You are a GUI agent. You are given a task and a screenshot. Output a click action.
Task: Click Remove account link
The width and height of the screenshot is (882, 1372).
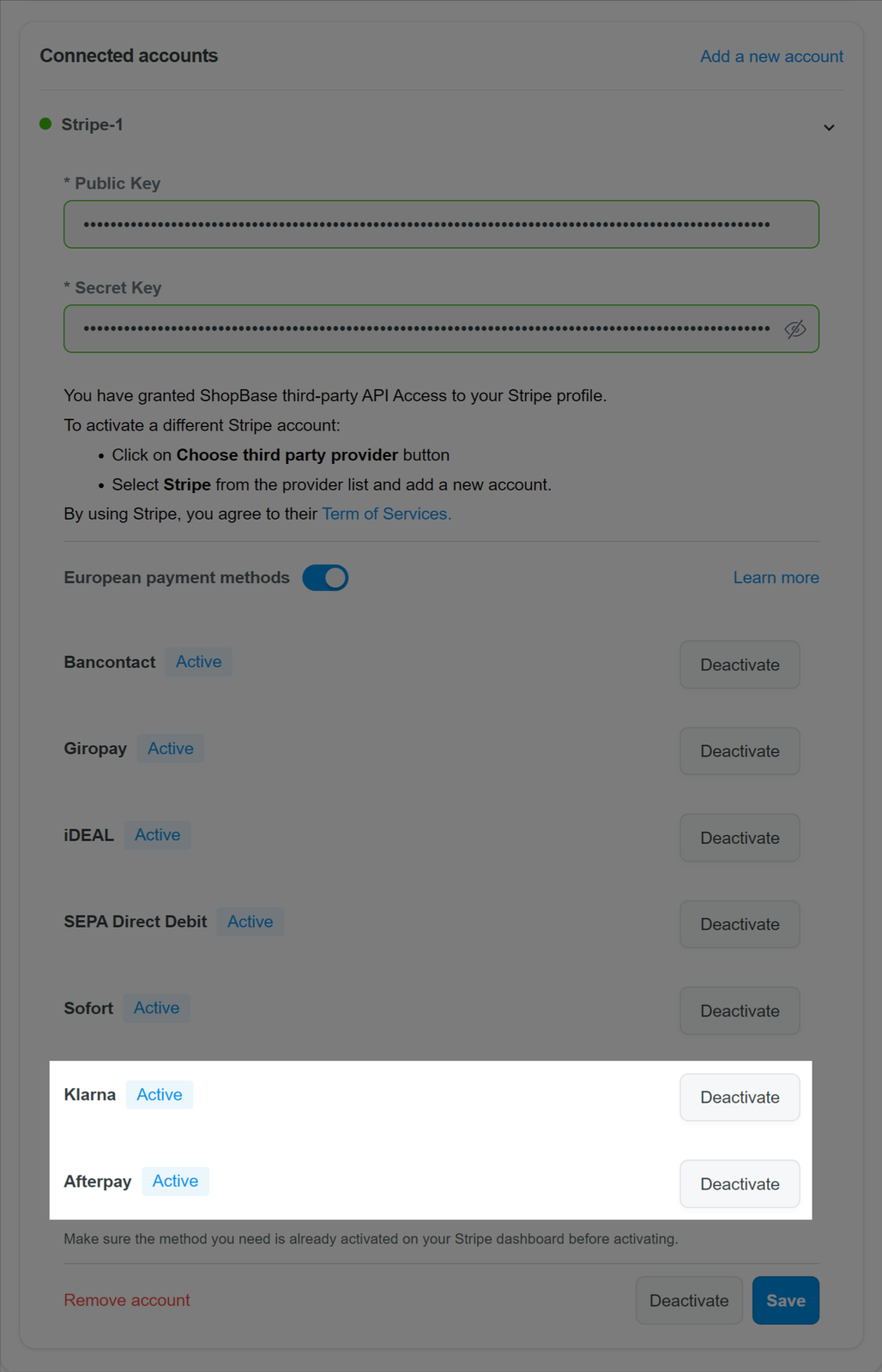point(127,1300)
